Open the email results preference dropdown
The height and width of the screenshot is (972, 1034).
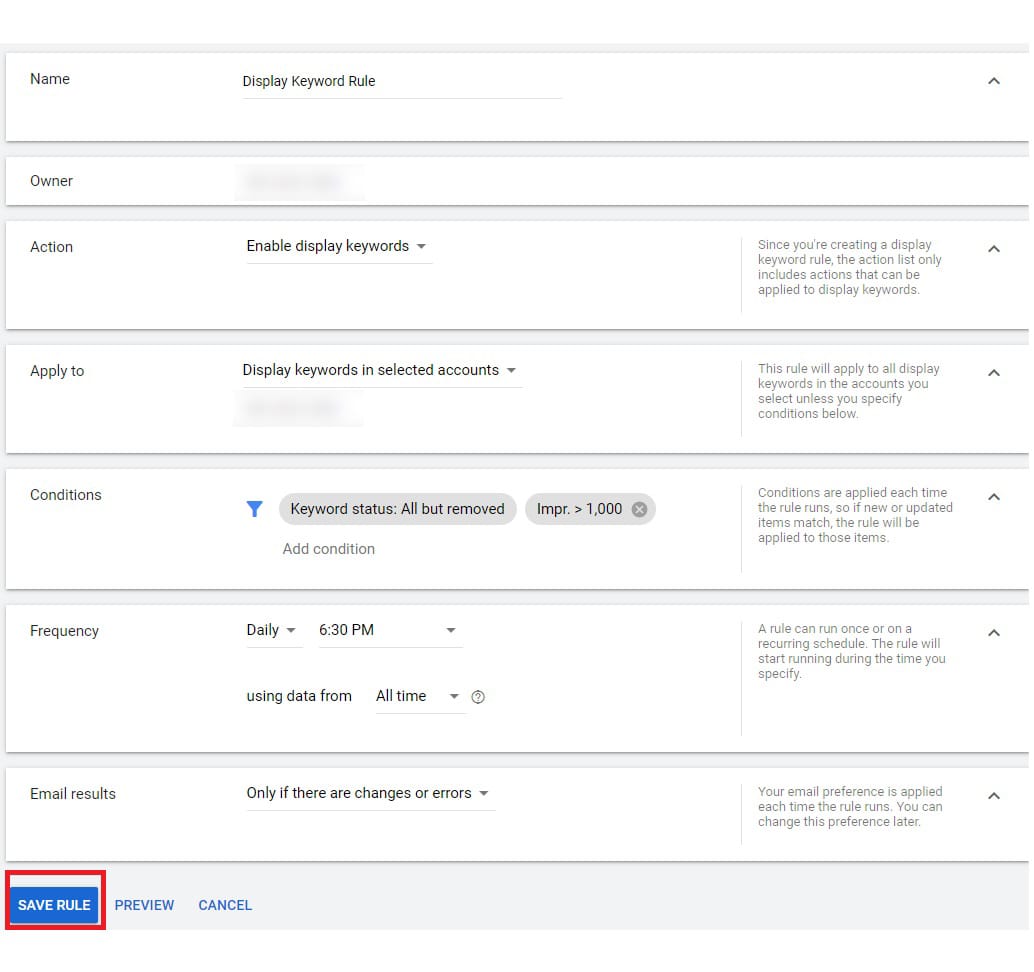tap(368, 793)
